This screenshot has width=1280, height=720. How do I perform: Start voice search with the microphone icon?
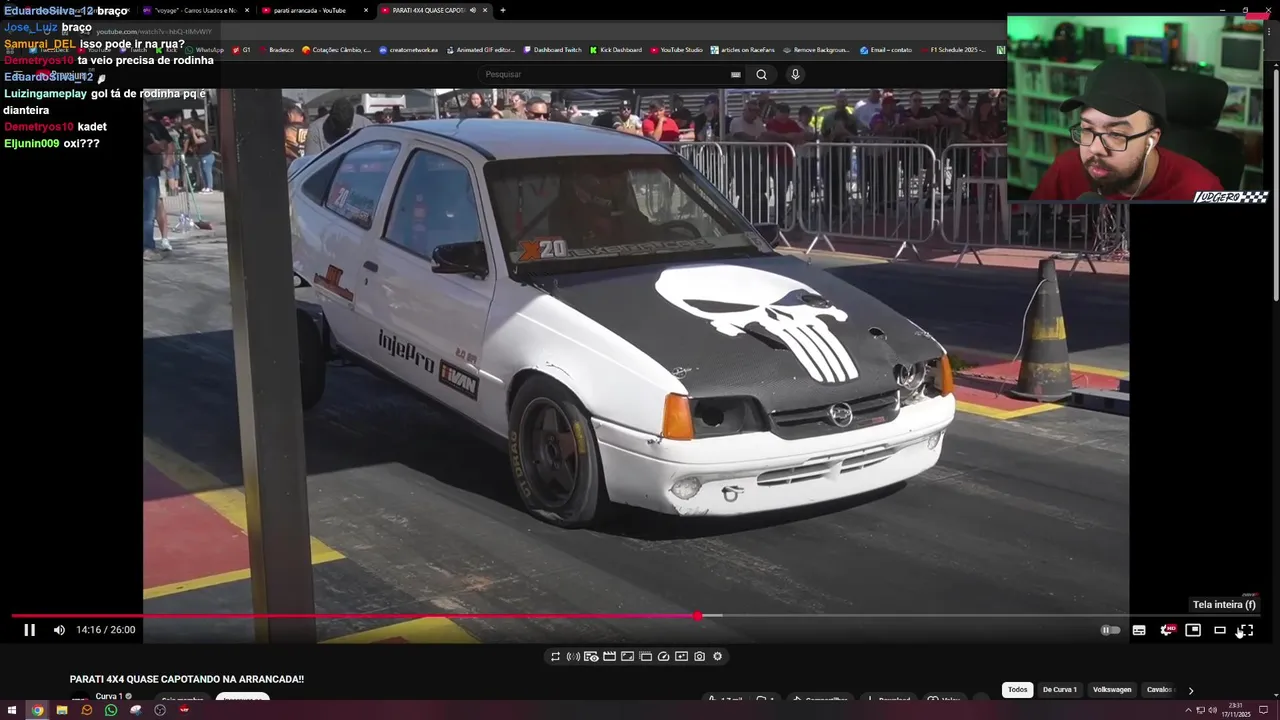pos(795,74)
